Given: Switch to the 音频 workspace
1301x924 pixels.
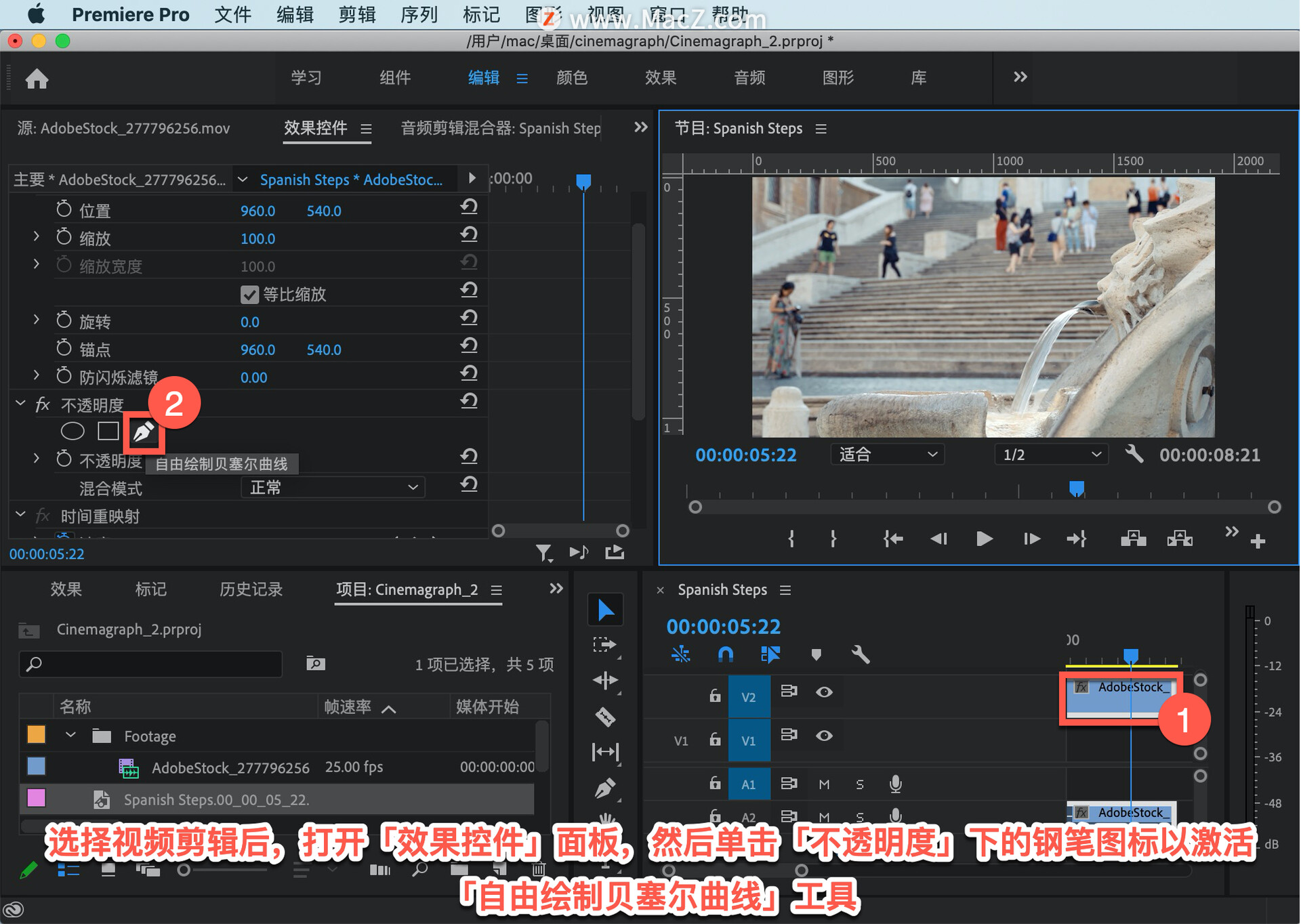Looking at the screenshot, I should point(749,78).
